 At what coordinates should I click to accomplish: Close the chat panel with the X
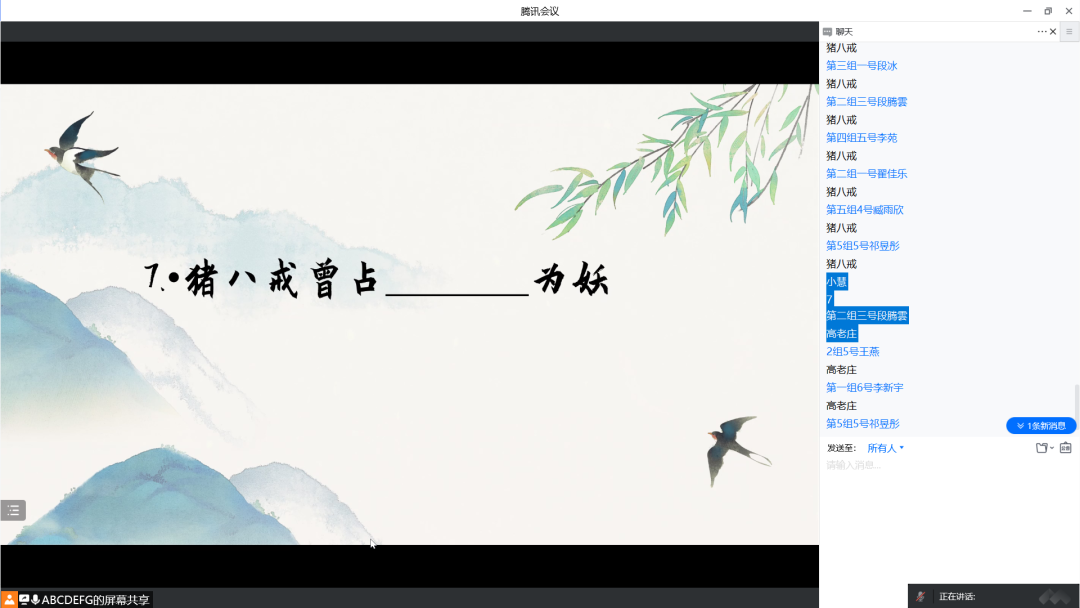(x=1053, y=32)
